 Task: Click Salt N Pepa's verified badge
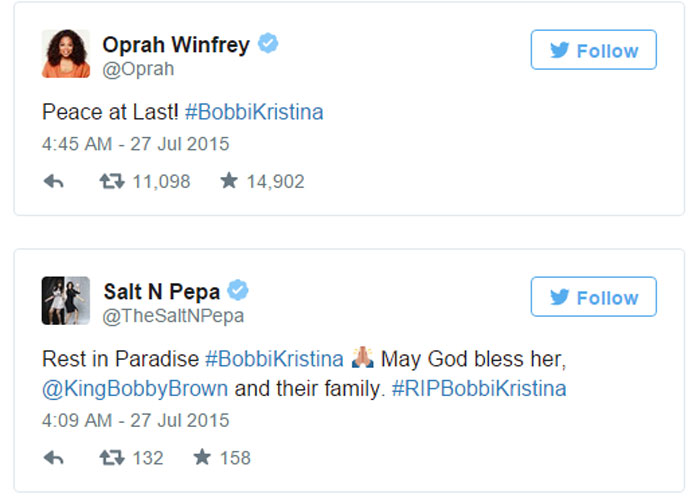[x=238, y=291]
